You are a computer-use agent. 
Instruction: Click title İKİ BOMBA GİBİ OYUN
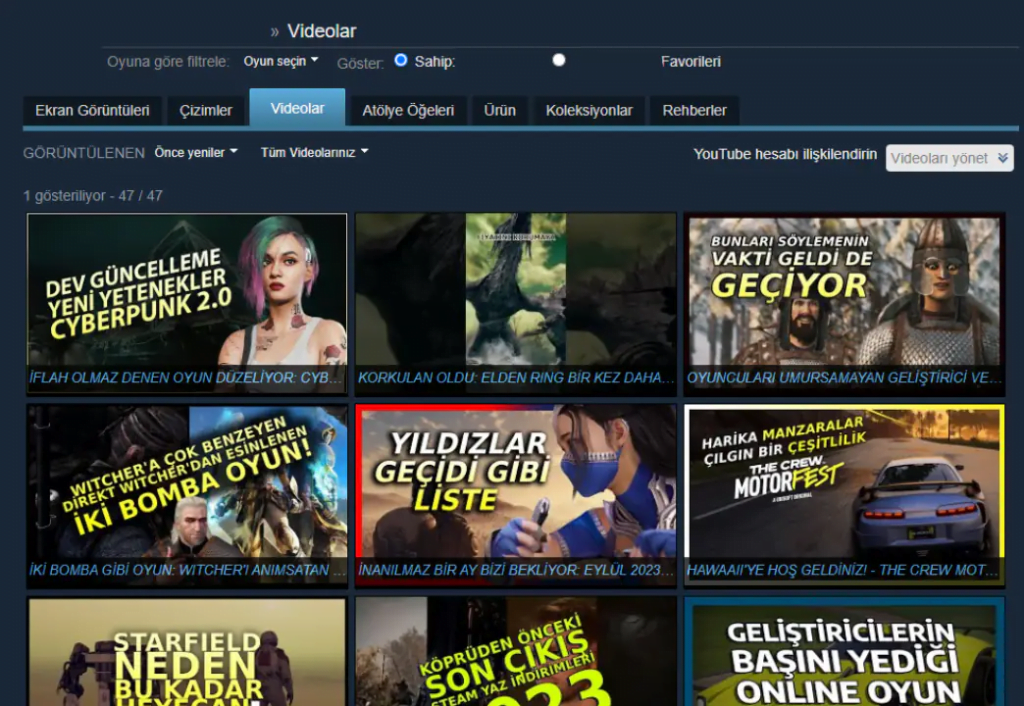tap(187, 570)
